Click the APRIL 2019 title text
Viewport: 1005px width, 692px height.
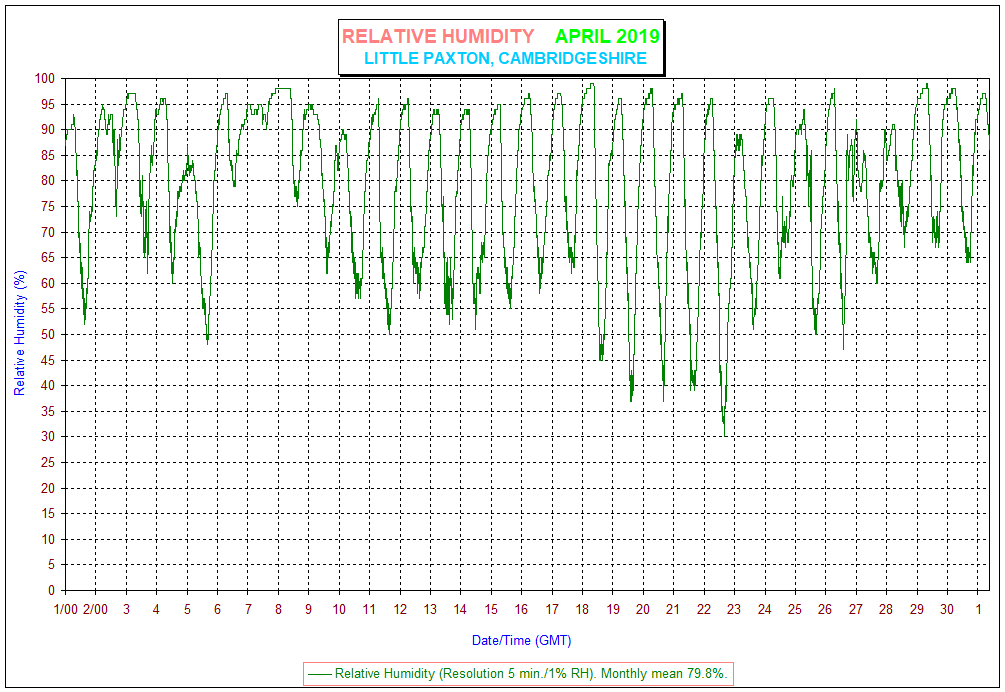click(x=607, y=37)
